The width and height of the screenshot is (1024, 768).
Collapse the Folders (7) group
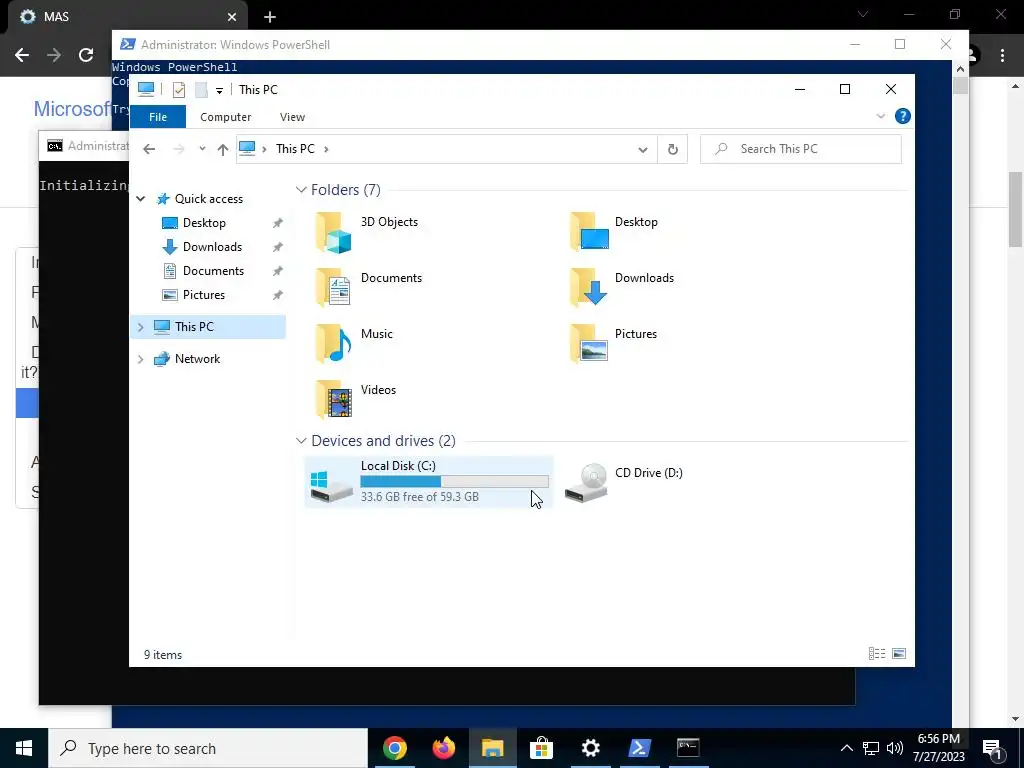point(301,190)
